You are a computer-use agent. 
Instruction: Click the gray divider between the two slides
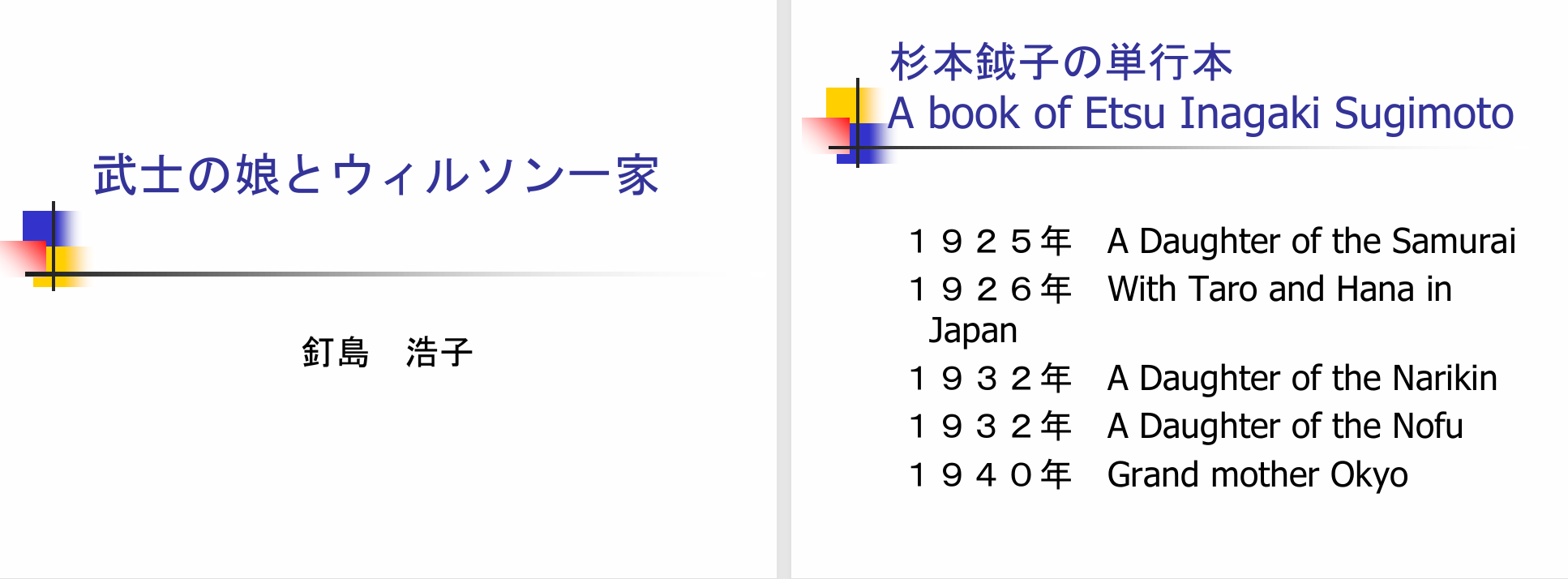point(783,289)
